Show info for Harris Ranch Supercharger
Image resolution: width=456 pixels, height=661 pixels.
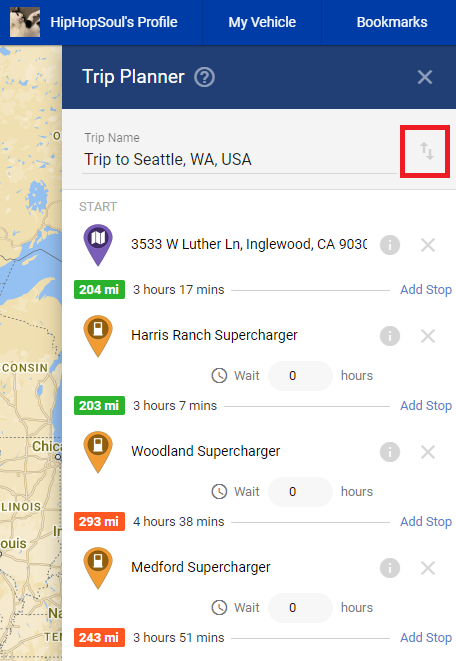click(390, 336)
